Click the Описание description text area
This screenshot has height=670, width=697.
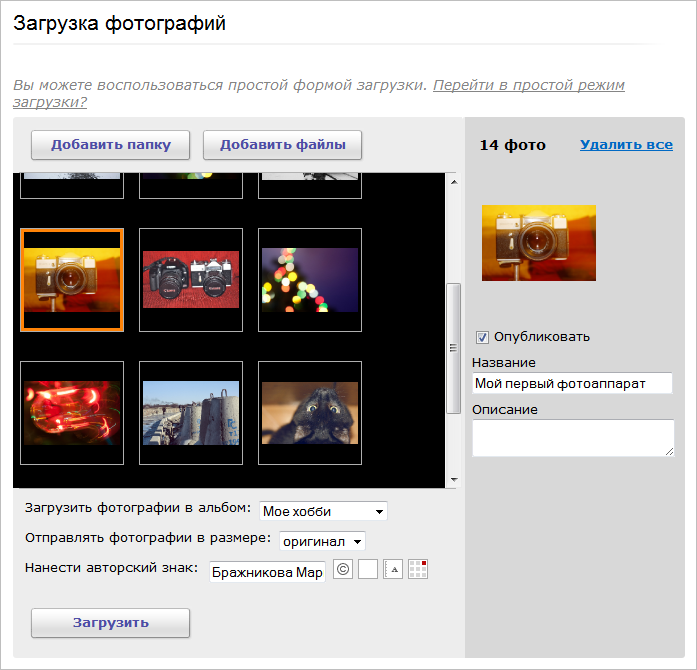coord(572,437)
